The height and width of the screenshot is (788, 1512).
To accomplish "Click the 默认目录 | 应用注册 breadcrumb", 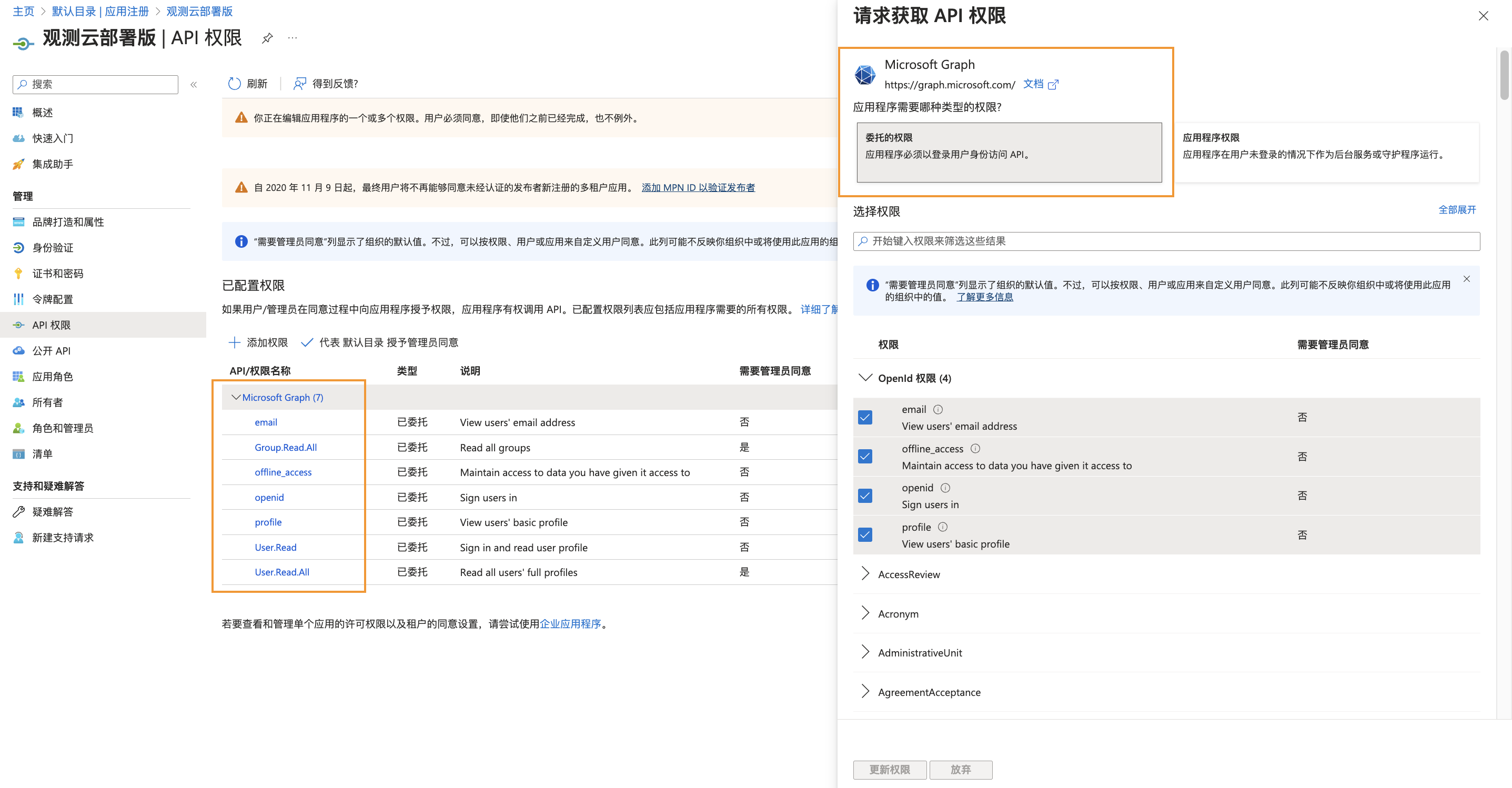I will coord(100,12).
